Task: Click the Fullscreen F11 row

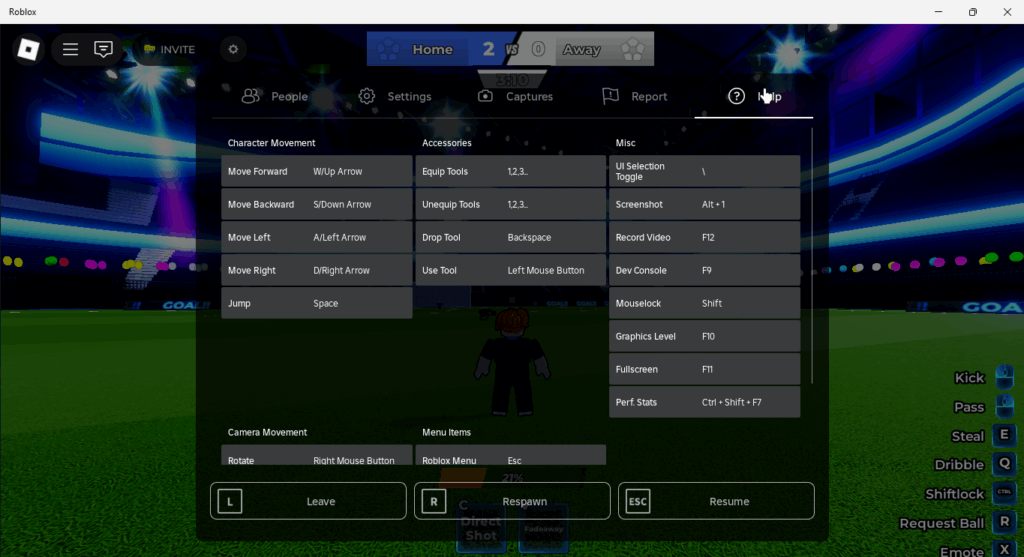Action: [705, 369]
